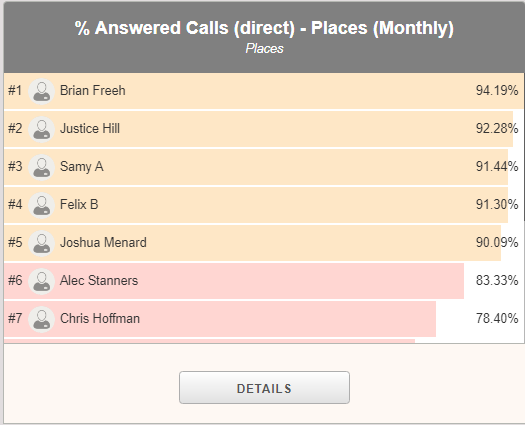The height and width of the screenshot is (425, 525).
Task: Select the Justice Hill name label
Action: click(x=90, y=129)
